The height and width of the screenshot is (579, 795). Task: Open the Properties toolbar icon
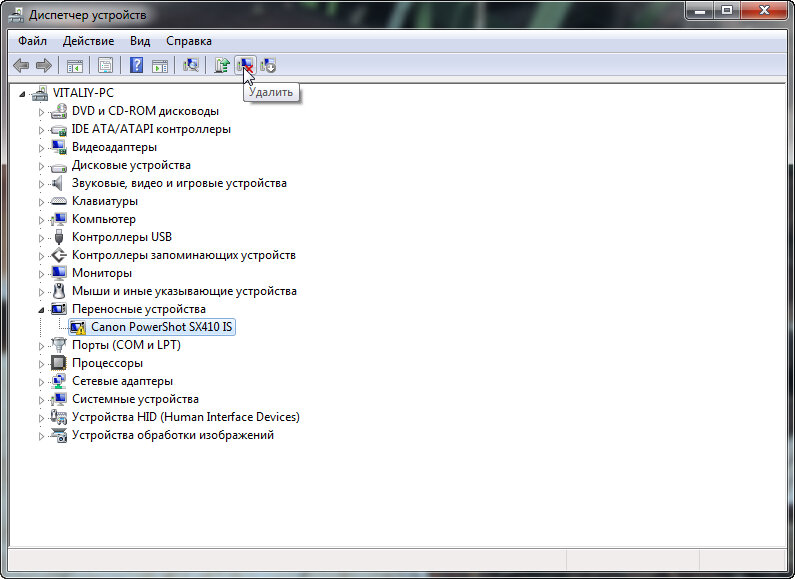[105, 65]
